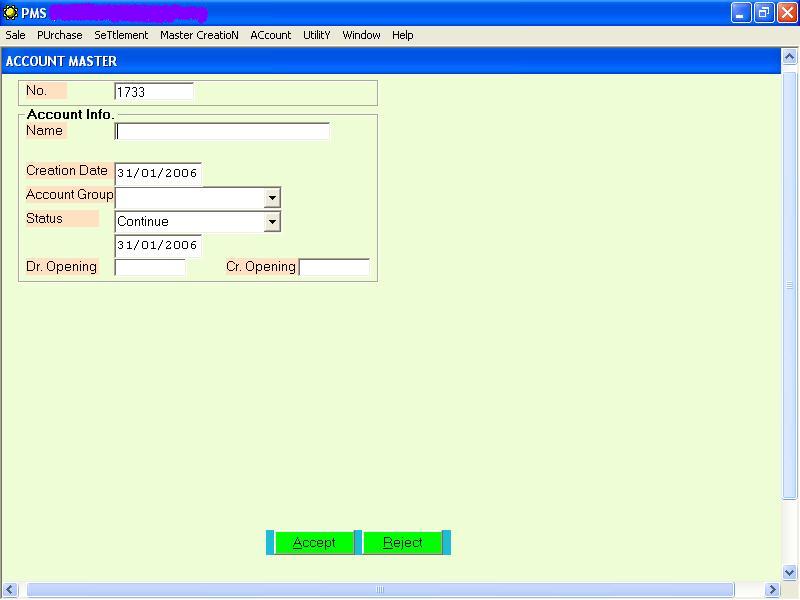The height and width of the screenshot is (600, 800).
Task: Expand the Account Group dropdown
Action: (272, 198)
